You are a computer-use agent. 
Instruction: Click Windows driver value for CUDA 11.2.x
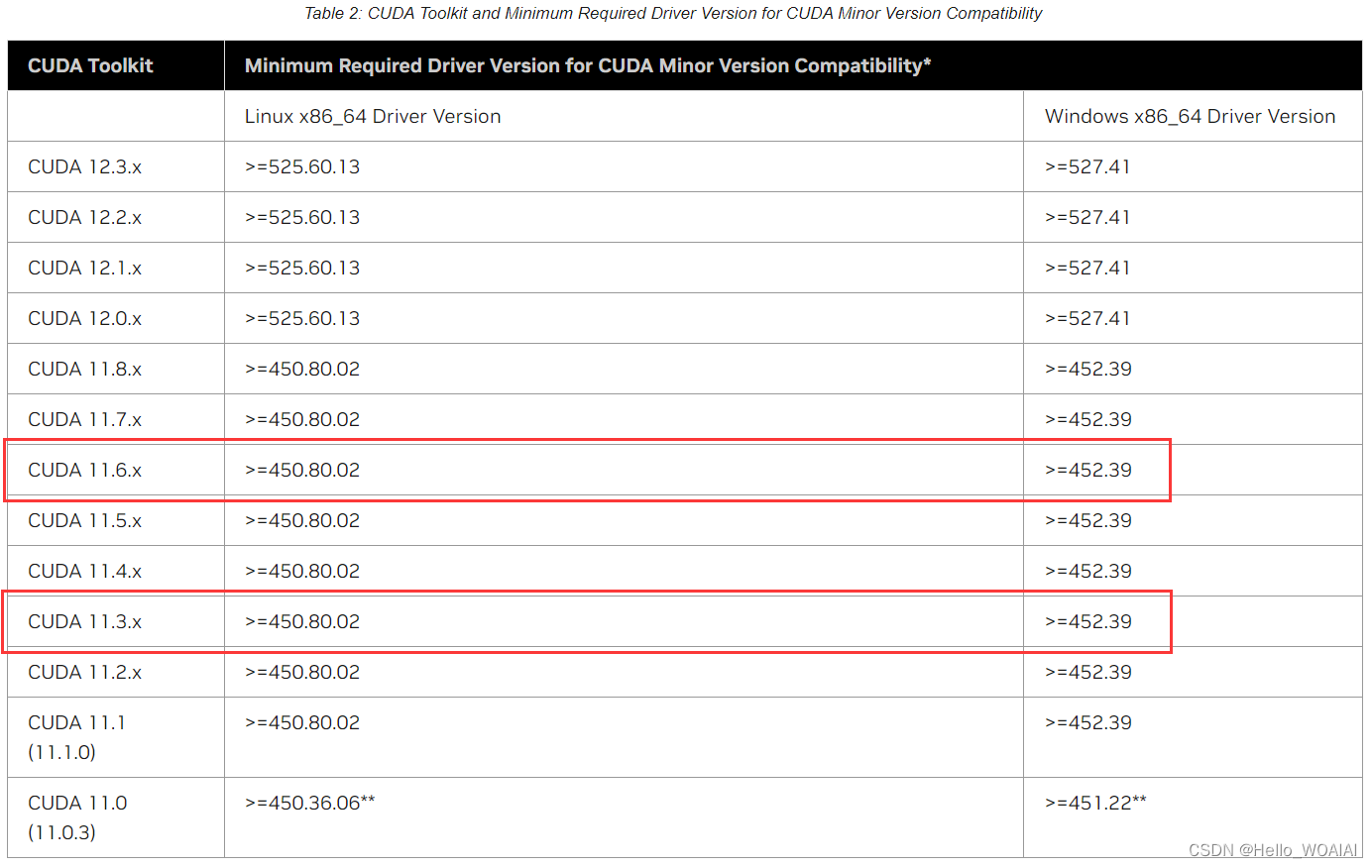tap(1088, 673)
